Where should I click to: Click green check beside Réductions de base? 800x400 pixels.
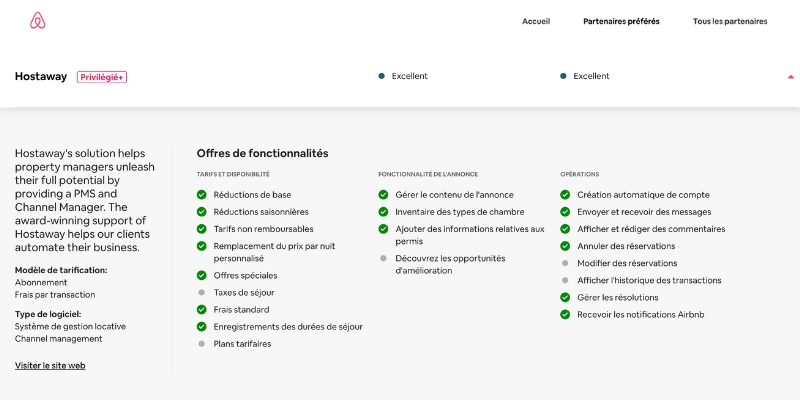tap(202, 194)
